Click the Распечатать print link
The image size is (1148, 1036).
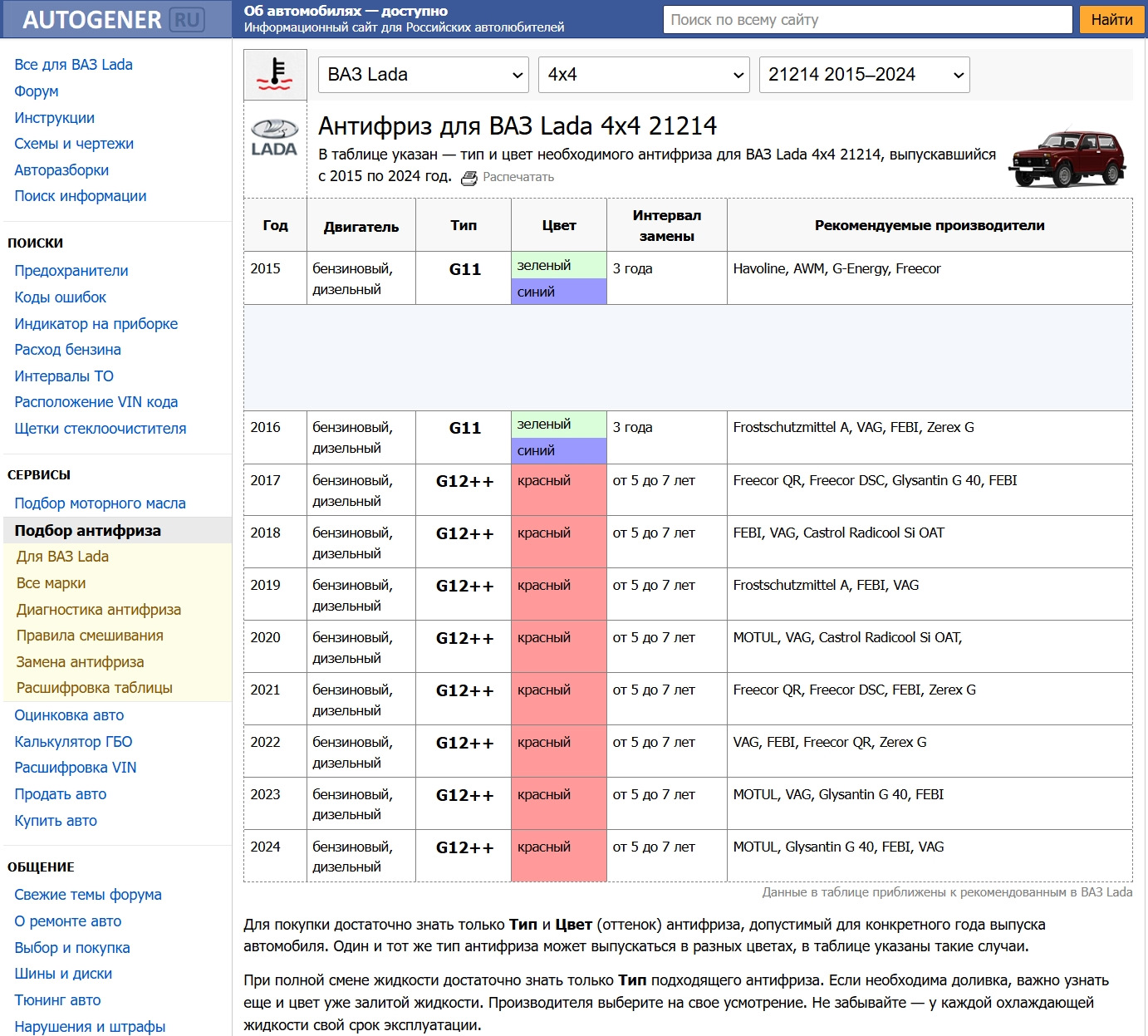[518, 177]
